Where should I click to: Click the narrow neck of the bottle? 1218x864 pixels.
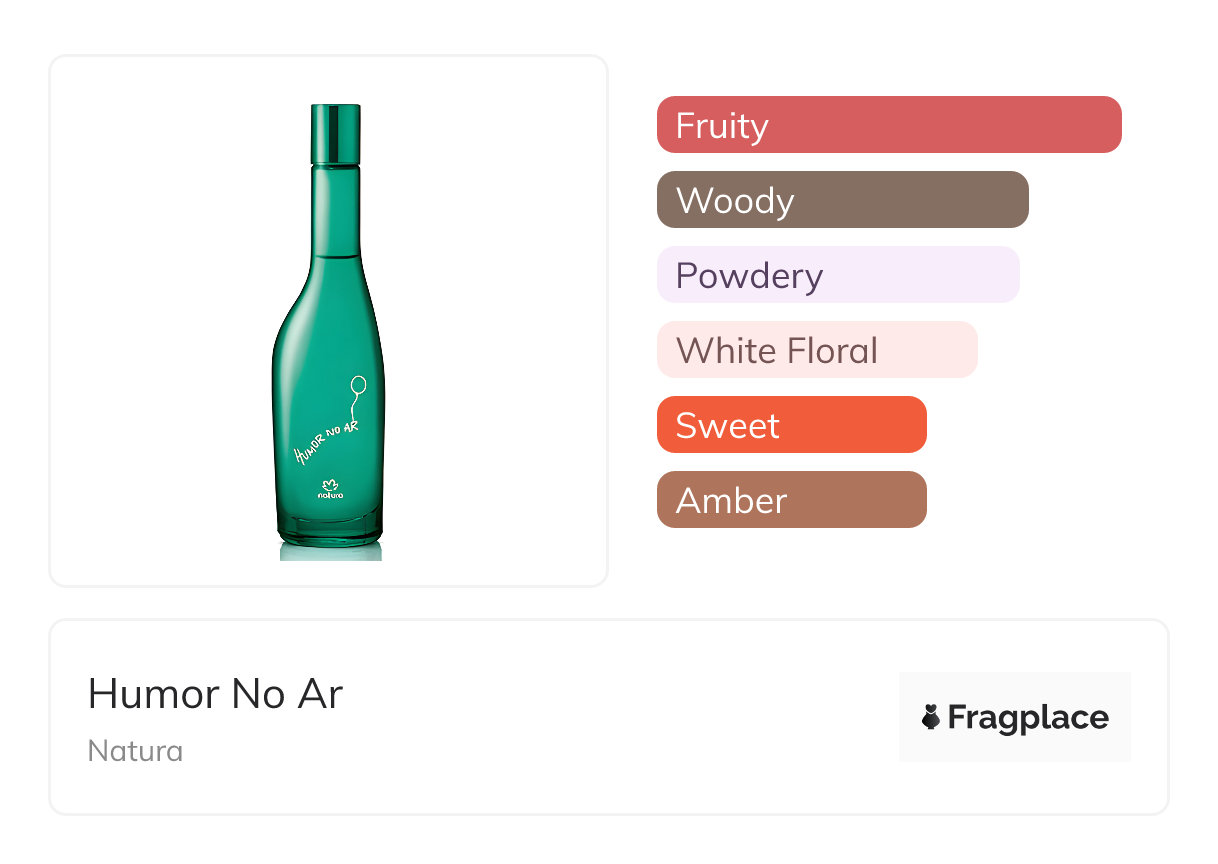pyautogui.click(x=334, y=210)
